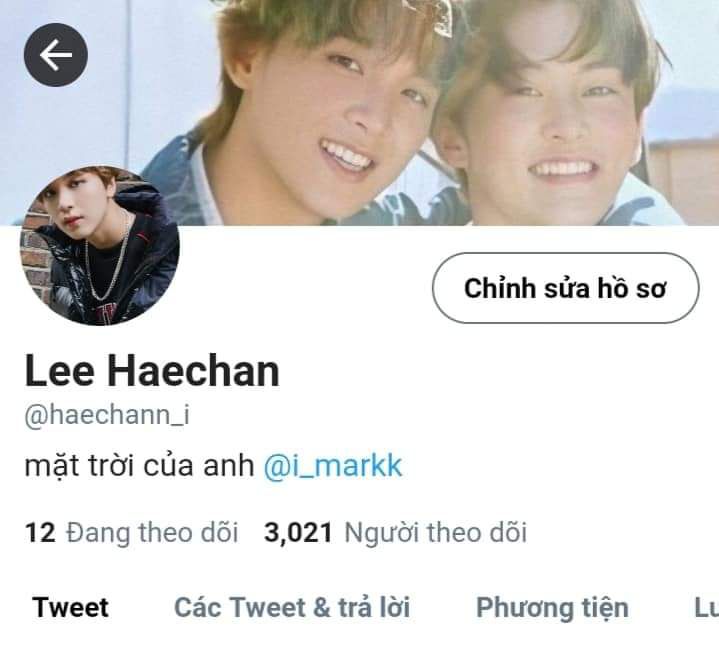Open the round profile avatar photo

pyautogui.click(x=100, y=246)
